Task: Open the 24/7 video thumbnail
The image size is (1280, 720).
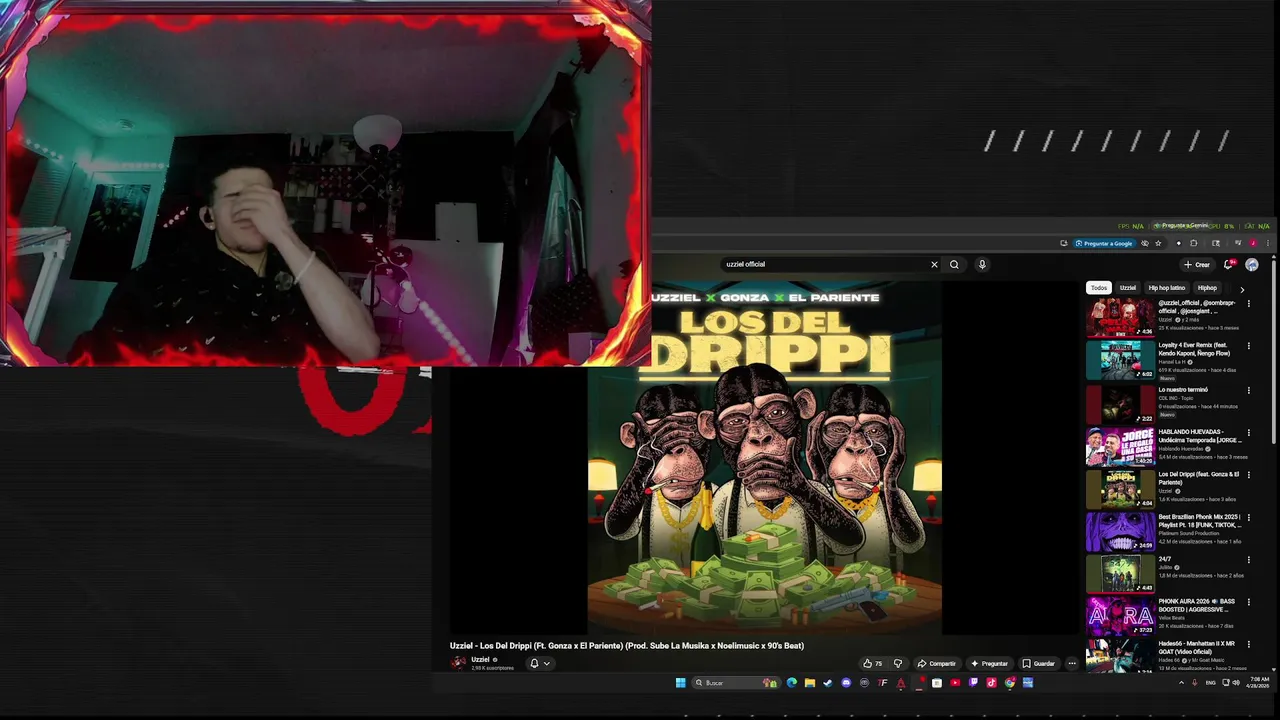Action: (x=1121, y=574)
